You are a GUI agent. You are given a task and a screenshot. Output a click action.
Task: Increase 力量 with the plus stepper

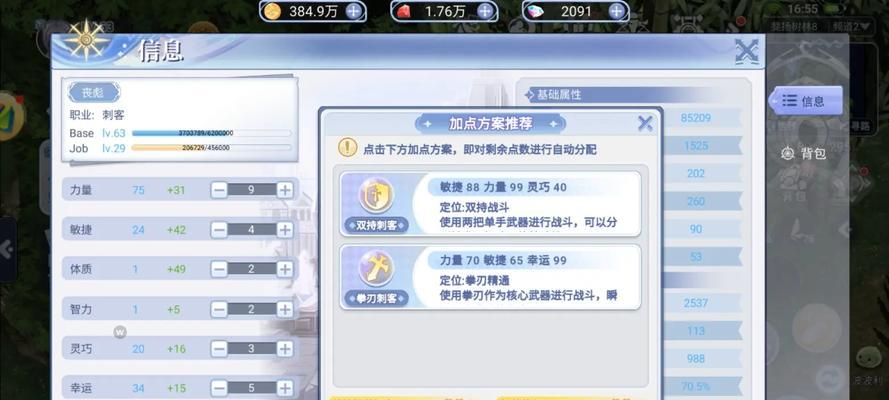point(285,190)
